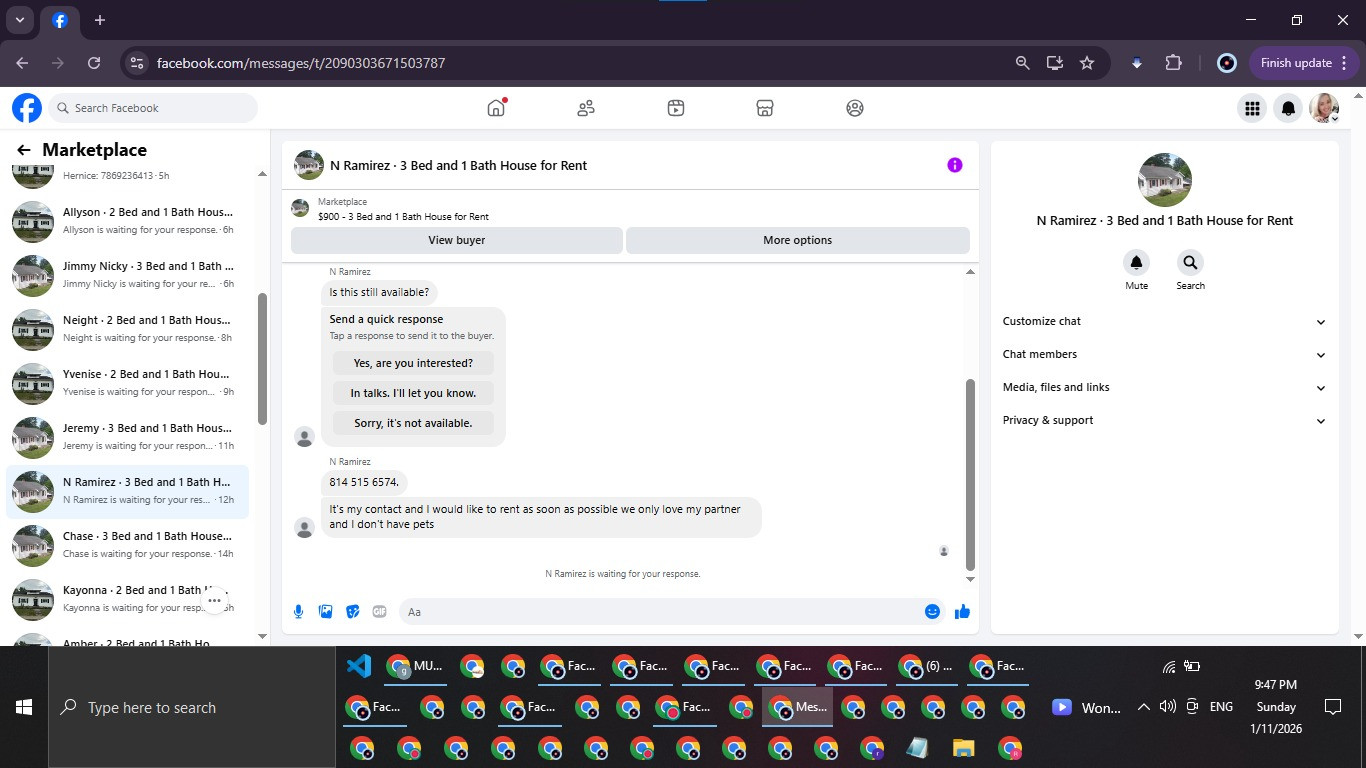Expand Media, files and links section
Image resolution: width=1366 pixels, height=768 pixels.
[1165, 387]
